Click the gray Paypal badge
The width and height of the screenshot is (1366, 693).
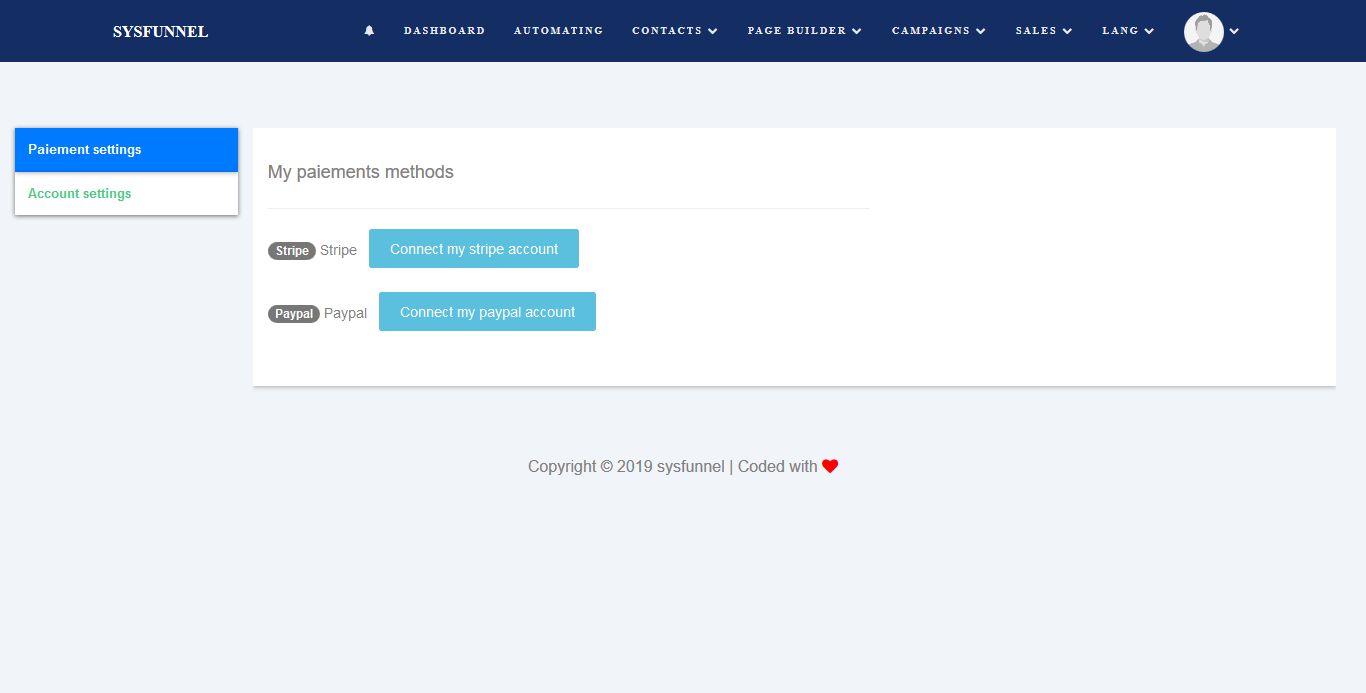pos(294,314)
